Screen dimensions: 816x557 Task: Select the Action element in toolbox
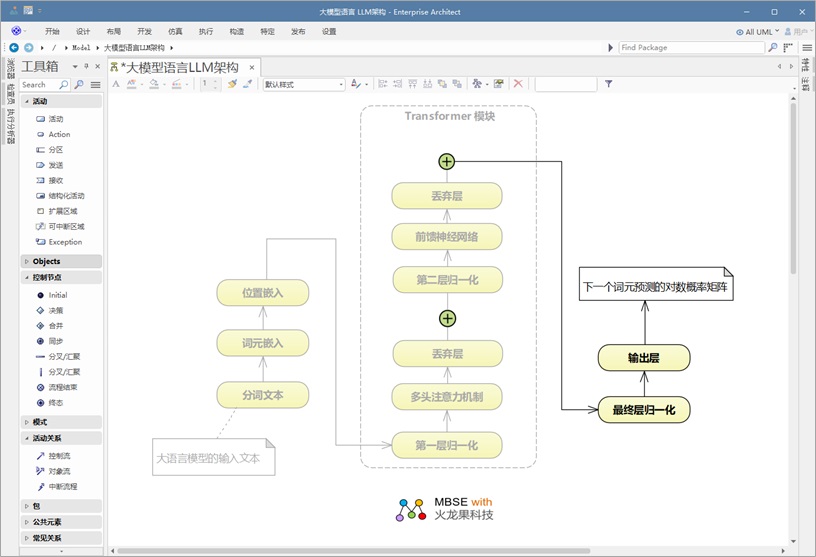tap(59, 134)
